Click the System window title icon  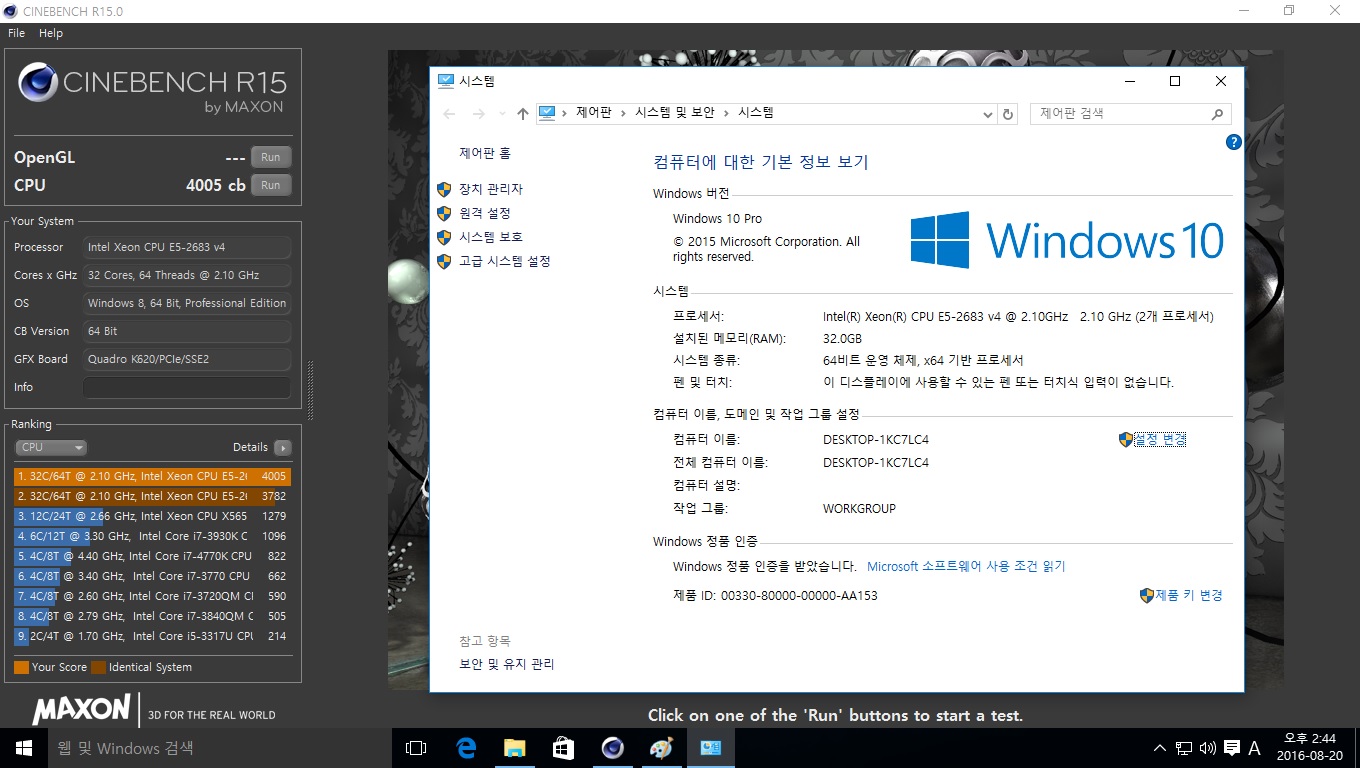[446, 81]
